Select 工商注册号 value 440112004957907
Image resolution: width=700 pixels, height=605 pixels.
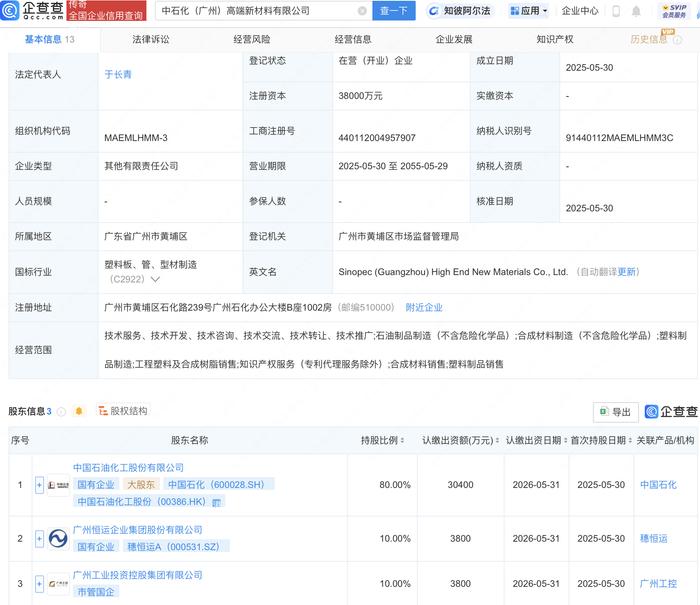[377, 138]
